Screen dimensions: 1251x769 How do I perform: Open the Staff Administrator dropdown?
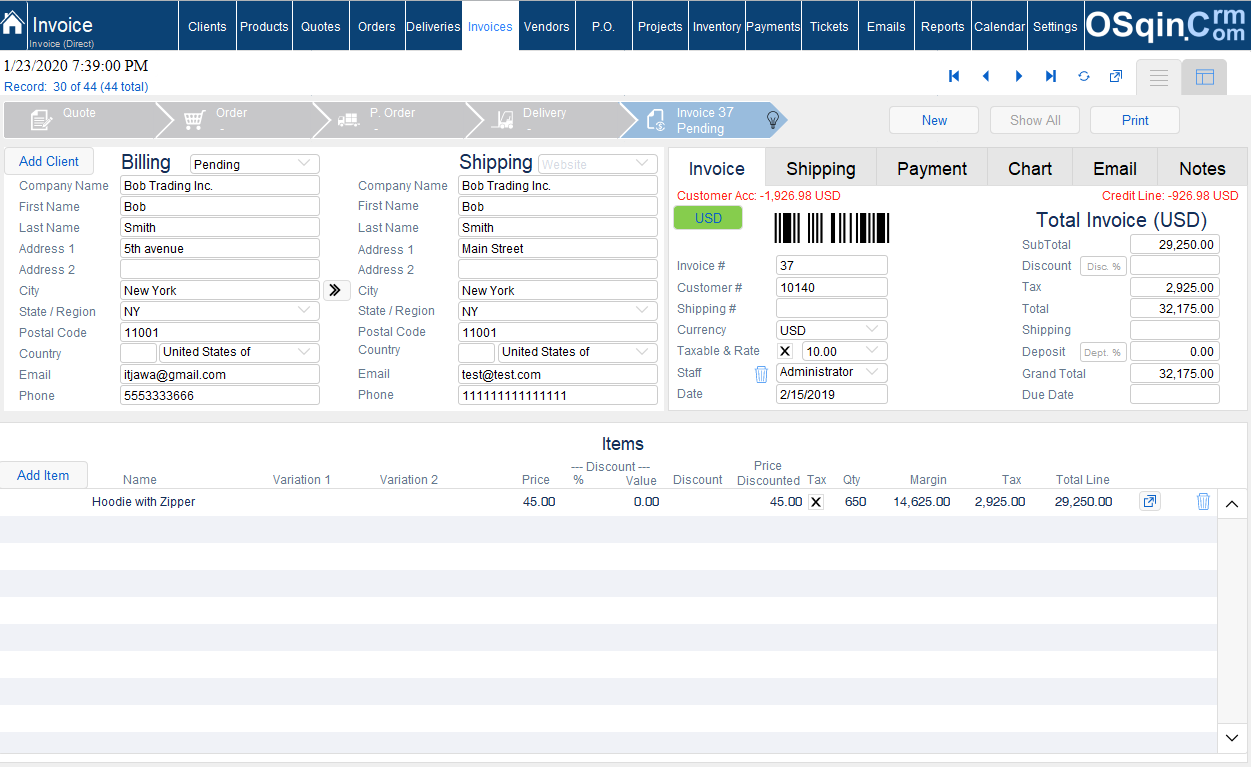pos(832,372)
